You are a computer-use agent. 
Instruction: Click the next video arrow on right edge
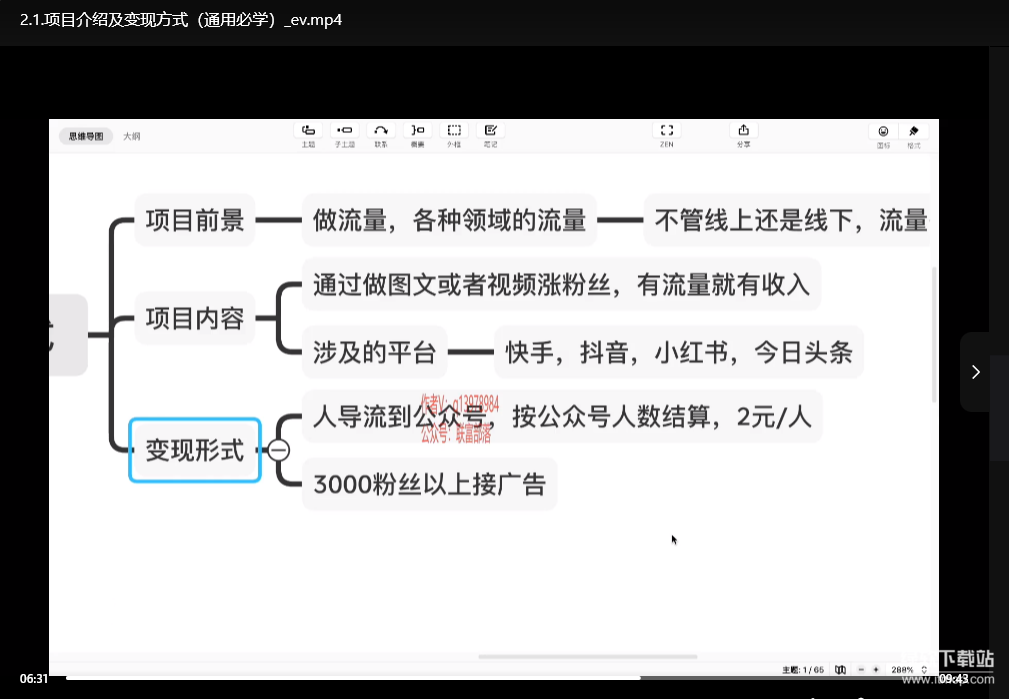976,372
